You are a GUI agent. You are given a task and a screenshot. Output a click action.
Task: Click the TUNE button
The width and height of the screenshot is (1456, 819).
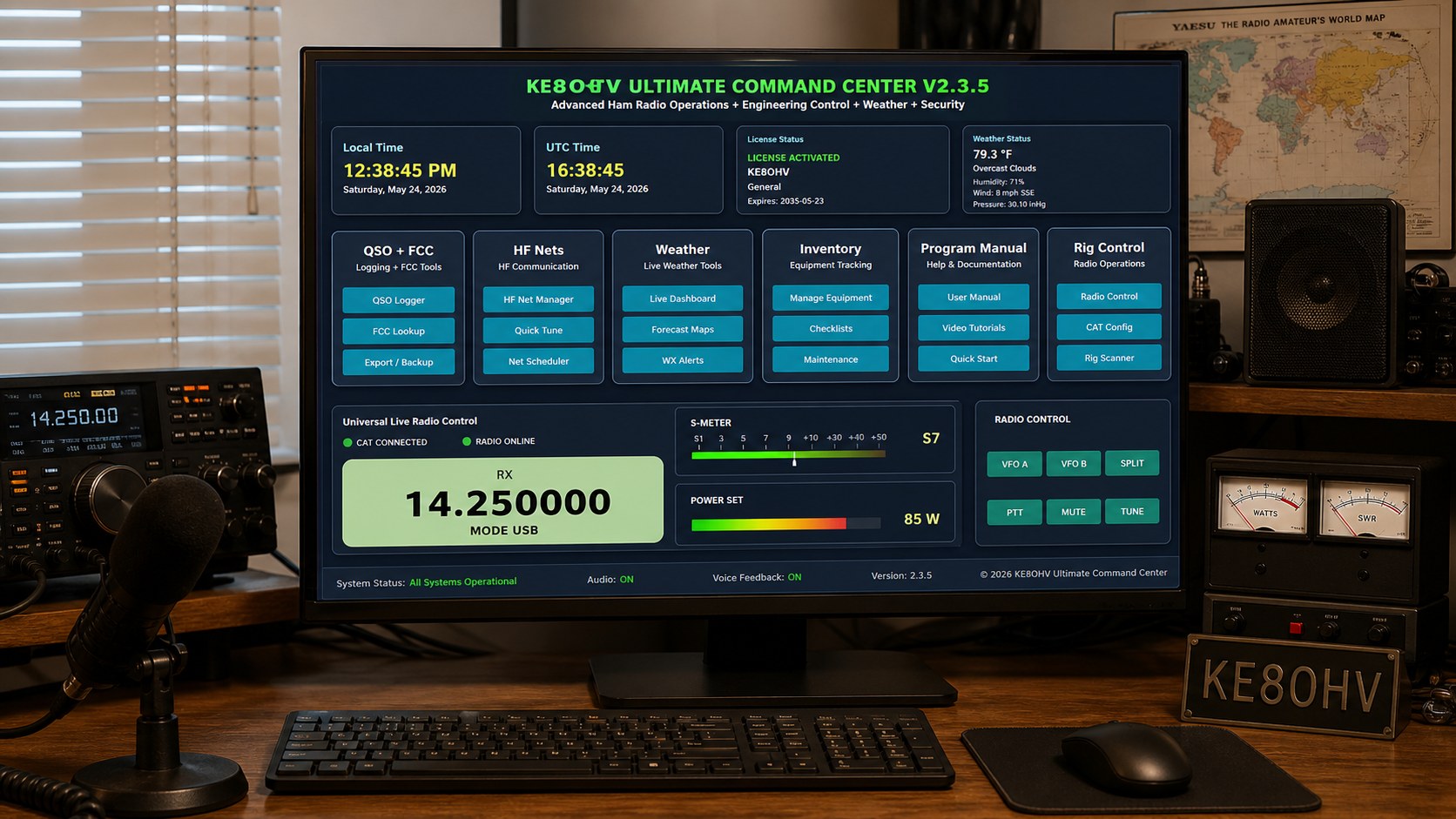pos(1132,511)
